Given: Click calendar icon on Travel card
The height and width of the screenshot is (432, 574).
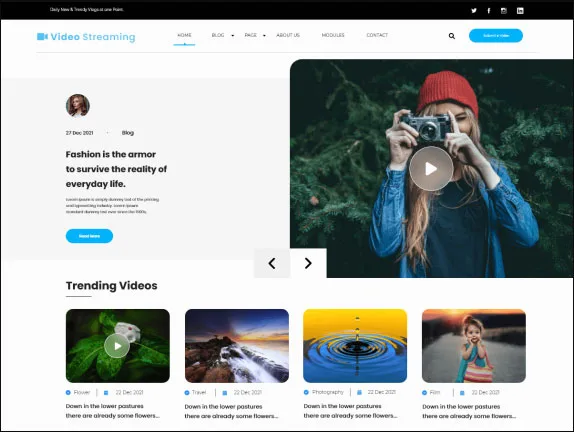Looking at the screenshot, I should [225, 393].
